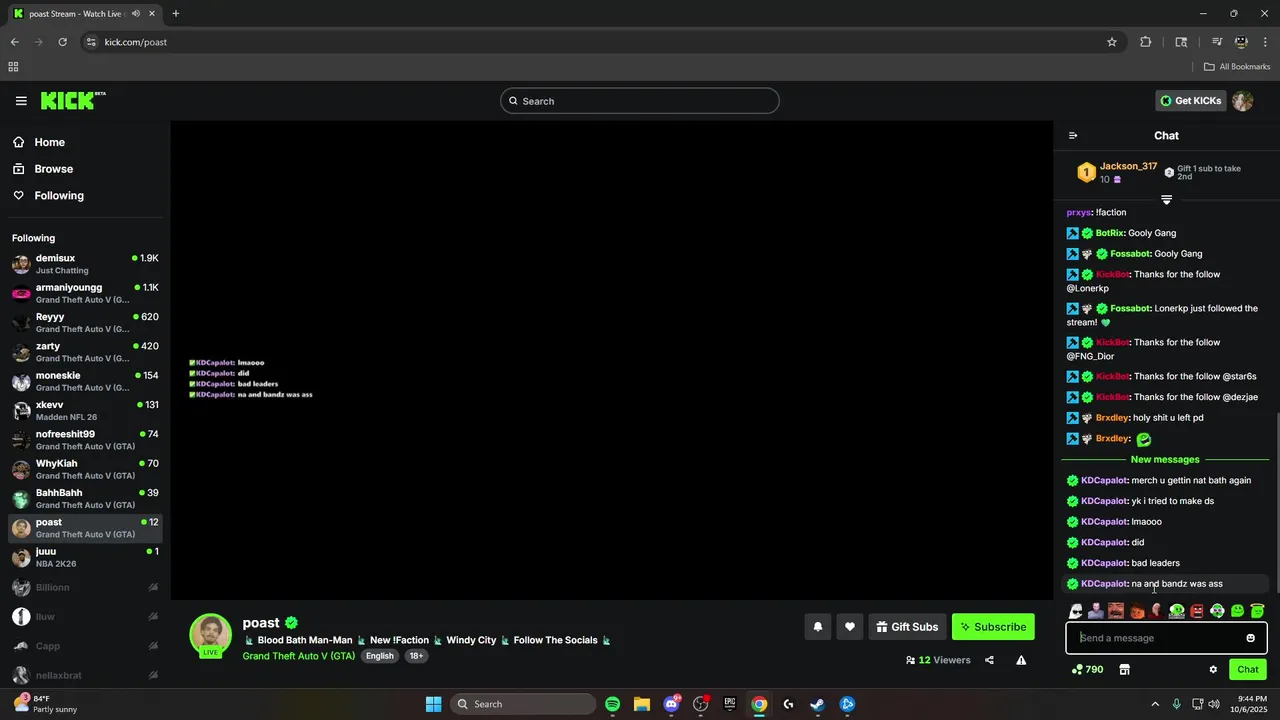The image size is (1280, 720).
Task: Click the New messages divider in chat
Action: [x=1165, y=460]
